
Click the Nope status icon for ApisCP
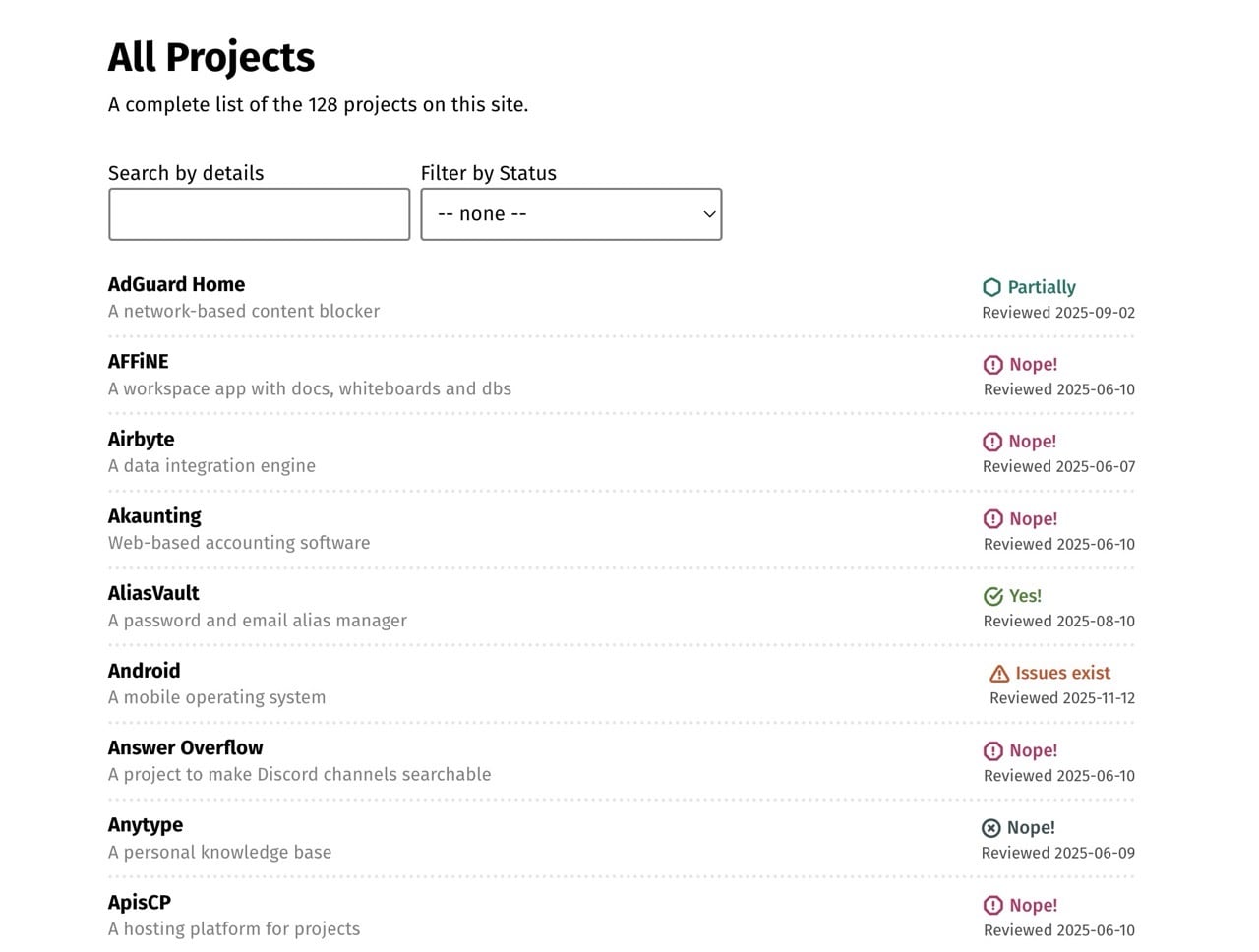(x=993, y=906)
